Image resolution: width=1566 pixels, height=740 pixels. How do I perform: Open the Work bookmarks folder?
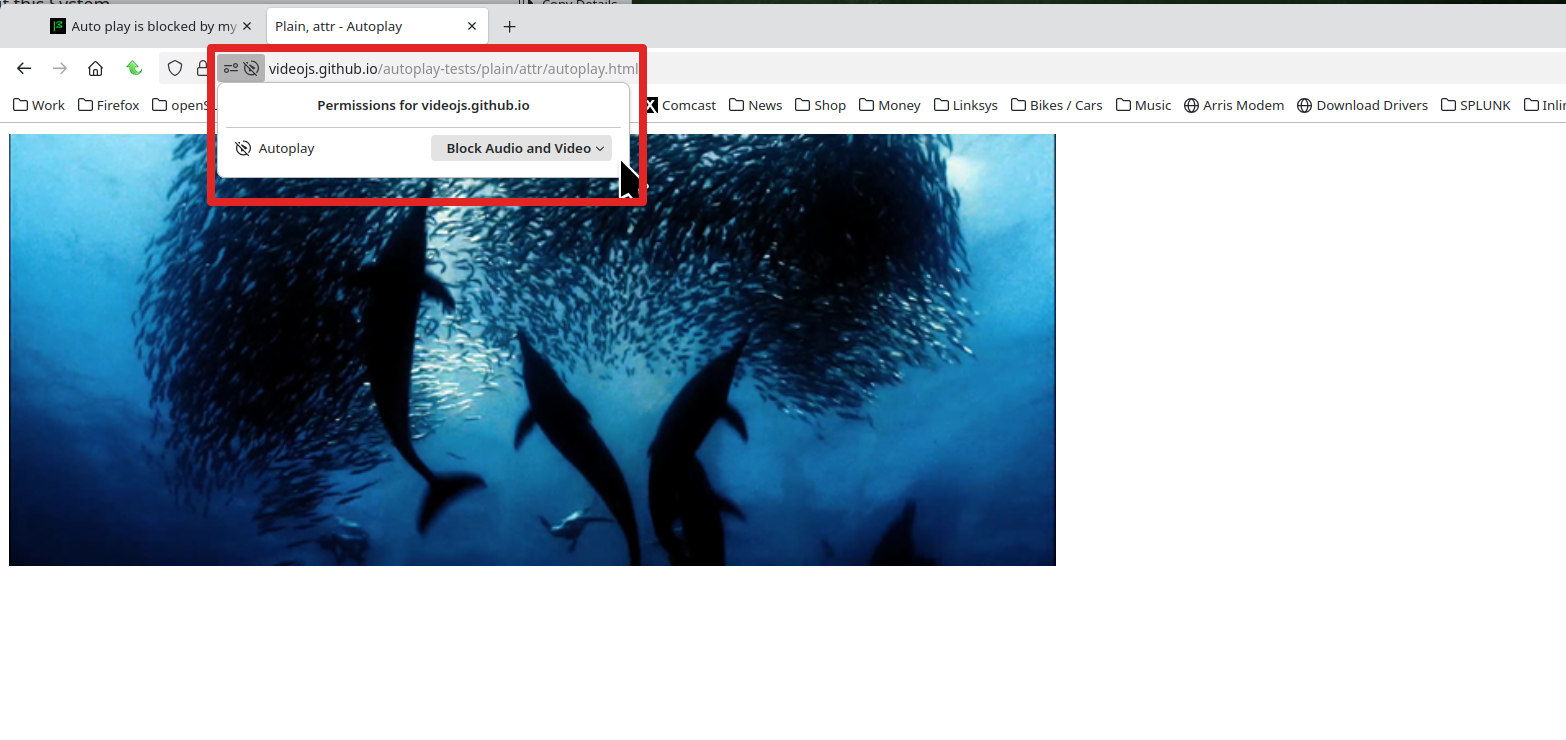pos(38,105)
